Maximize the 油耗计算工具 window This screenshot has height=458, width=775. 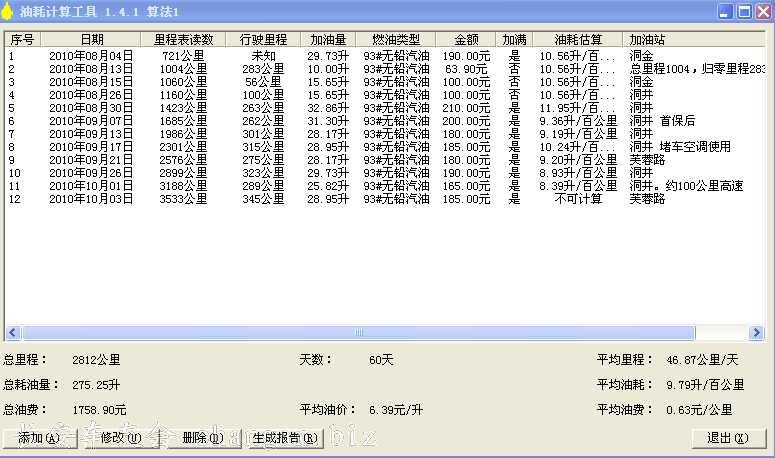point(743,12)
